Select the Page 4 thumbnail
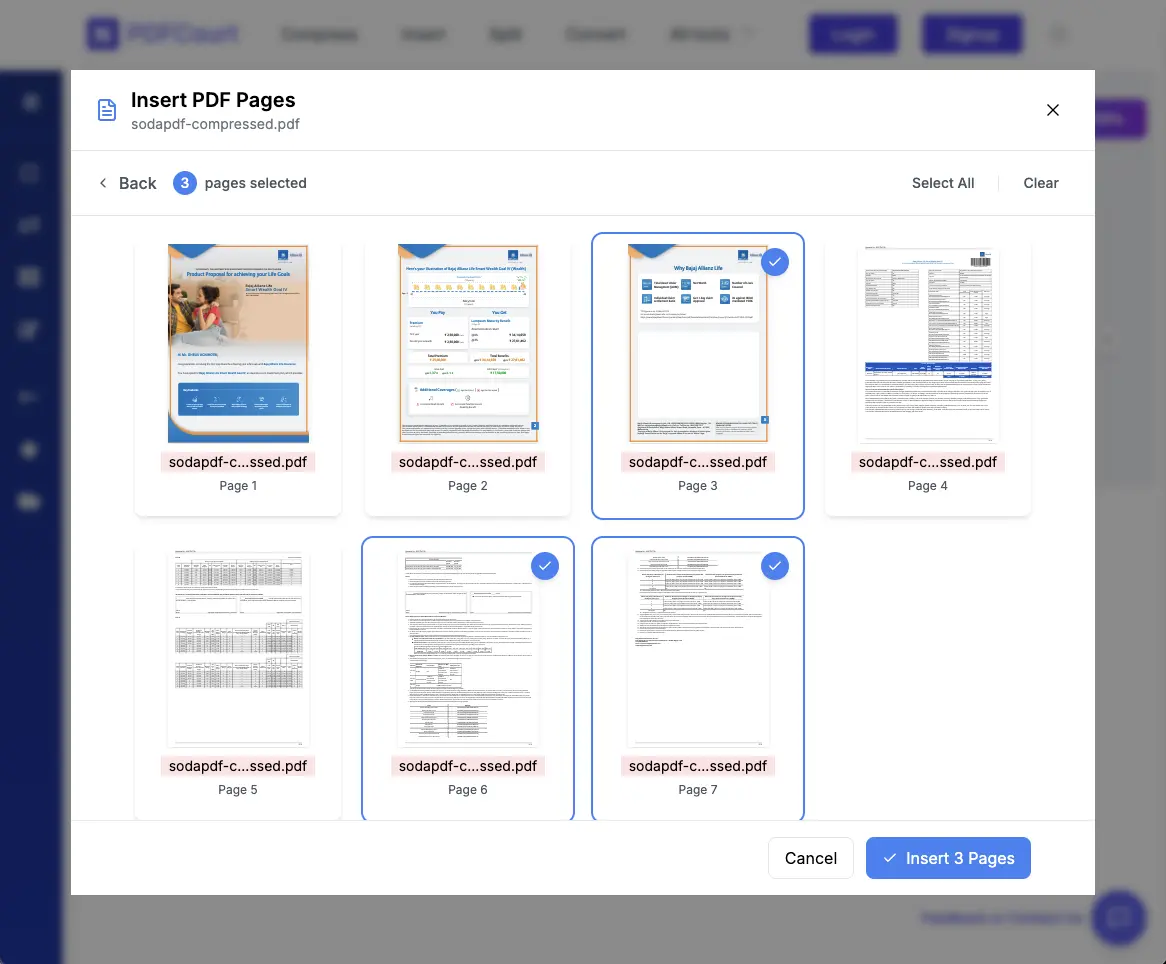The width and height of the screenshot is (1166, 964). (927, 344)
